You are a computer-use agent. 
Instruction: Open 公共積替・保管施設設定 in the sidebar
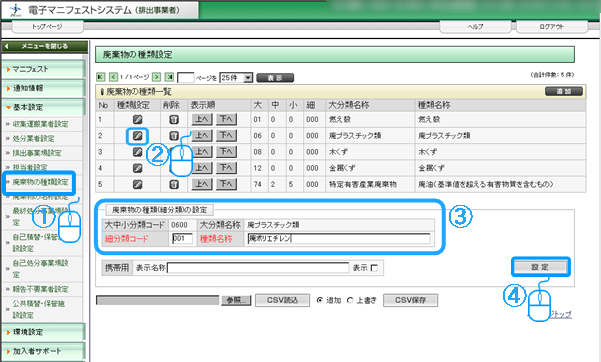[39, 309]
